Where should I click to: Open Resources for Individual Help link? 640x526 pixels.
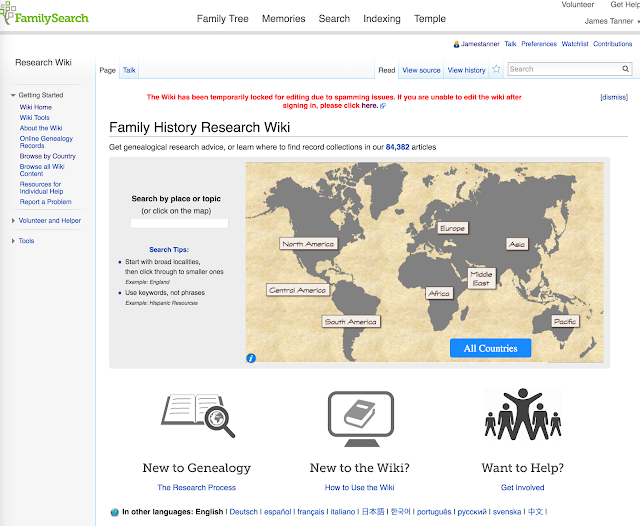41,188
